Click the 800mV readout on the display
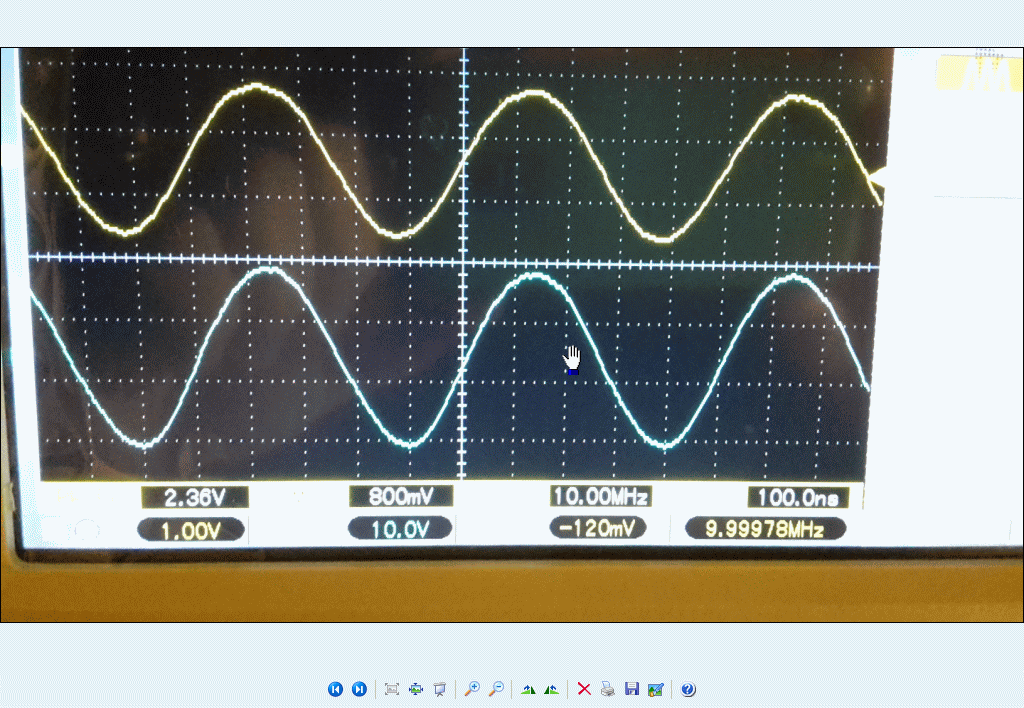This screenshot has height=708, width=1024. 401,497
